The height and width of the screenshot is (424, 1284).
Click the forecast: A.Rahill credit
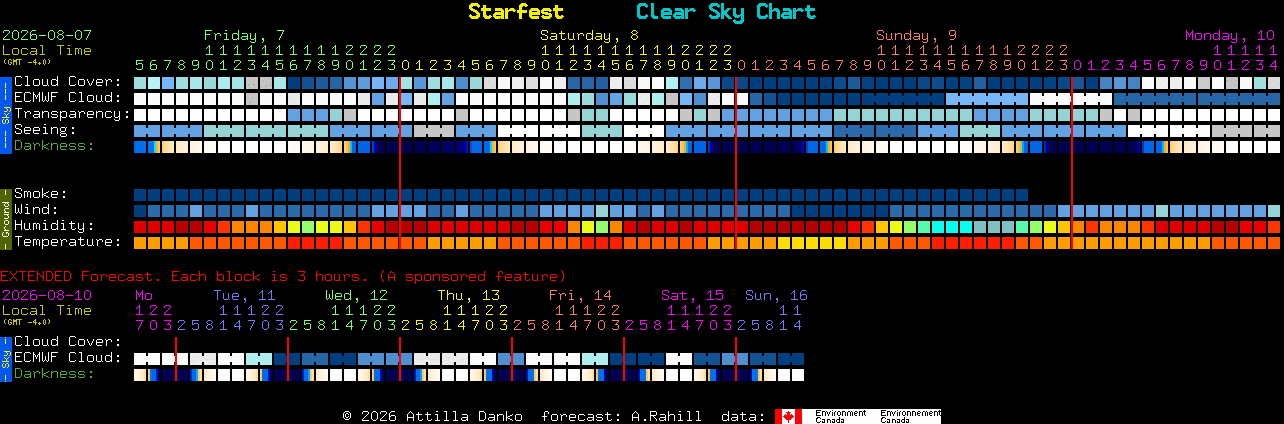(x=621, y=416)
